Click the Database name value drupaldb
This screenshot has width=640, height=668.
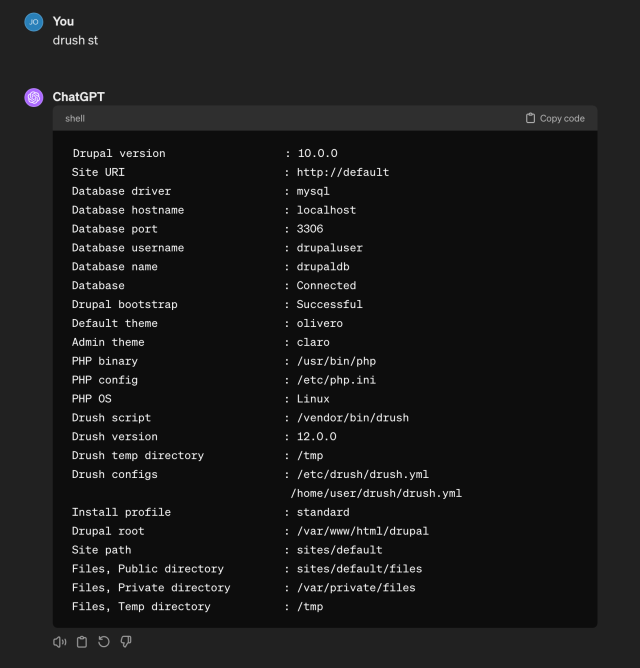click(x=323, y=267)
